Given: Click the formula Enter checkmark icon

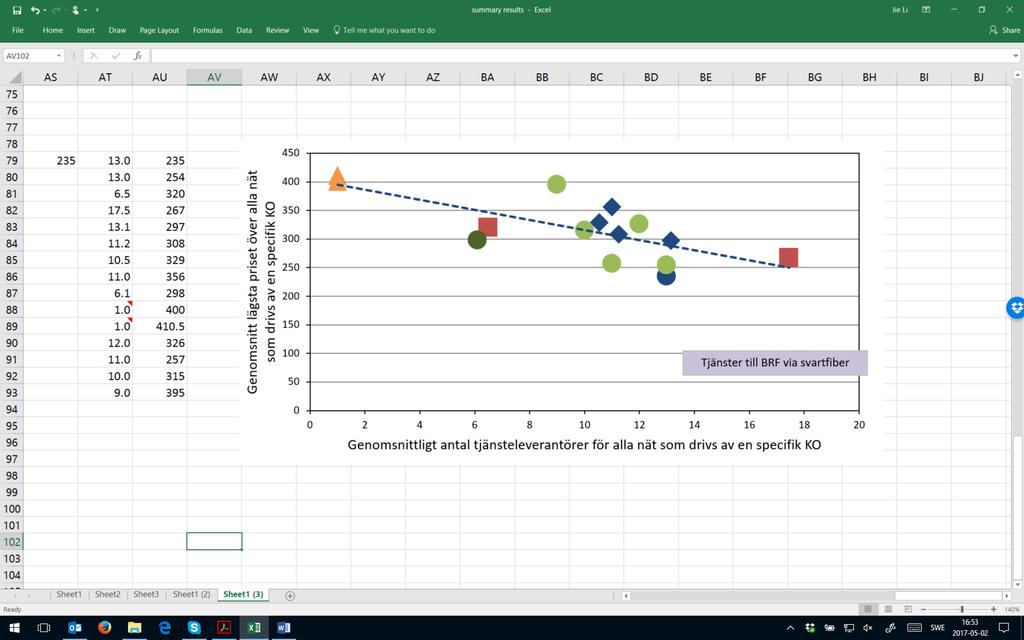Looking at the screenshot, I should 116,56.
